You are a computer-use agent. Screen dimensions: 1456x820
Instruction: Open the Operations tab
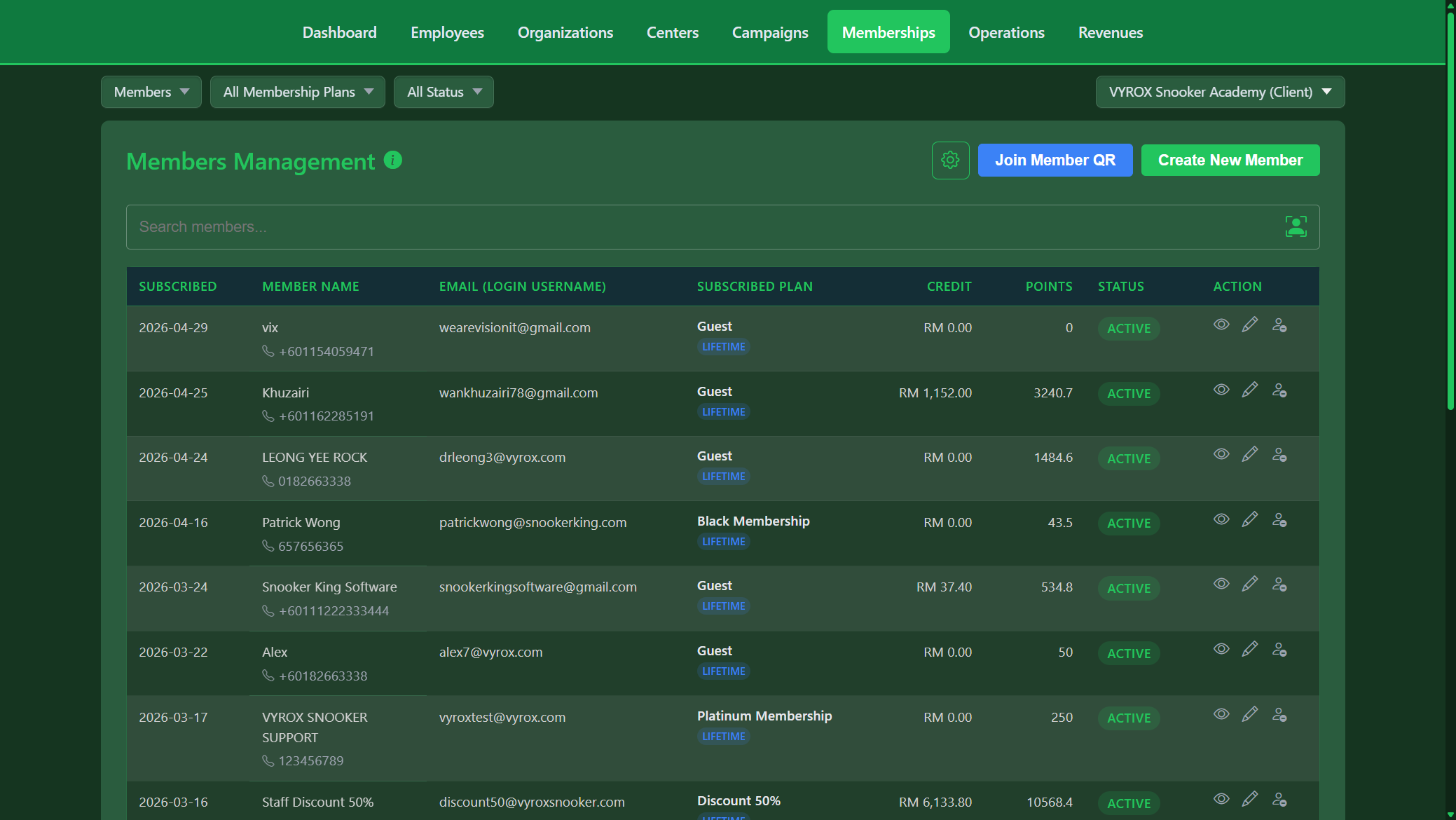[1006, 32]
